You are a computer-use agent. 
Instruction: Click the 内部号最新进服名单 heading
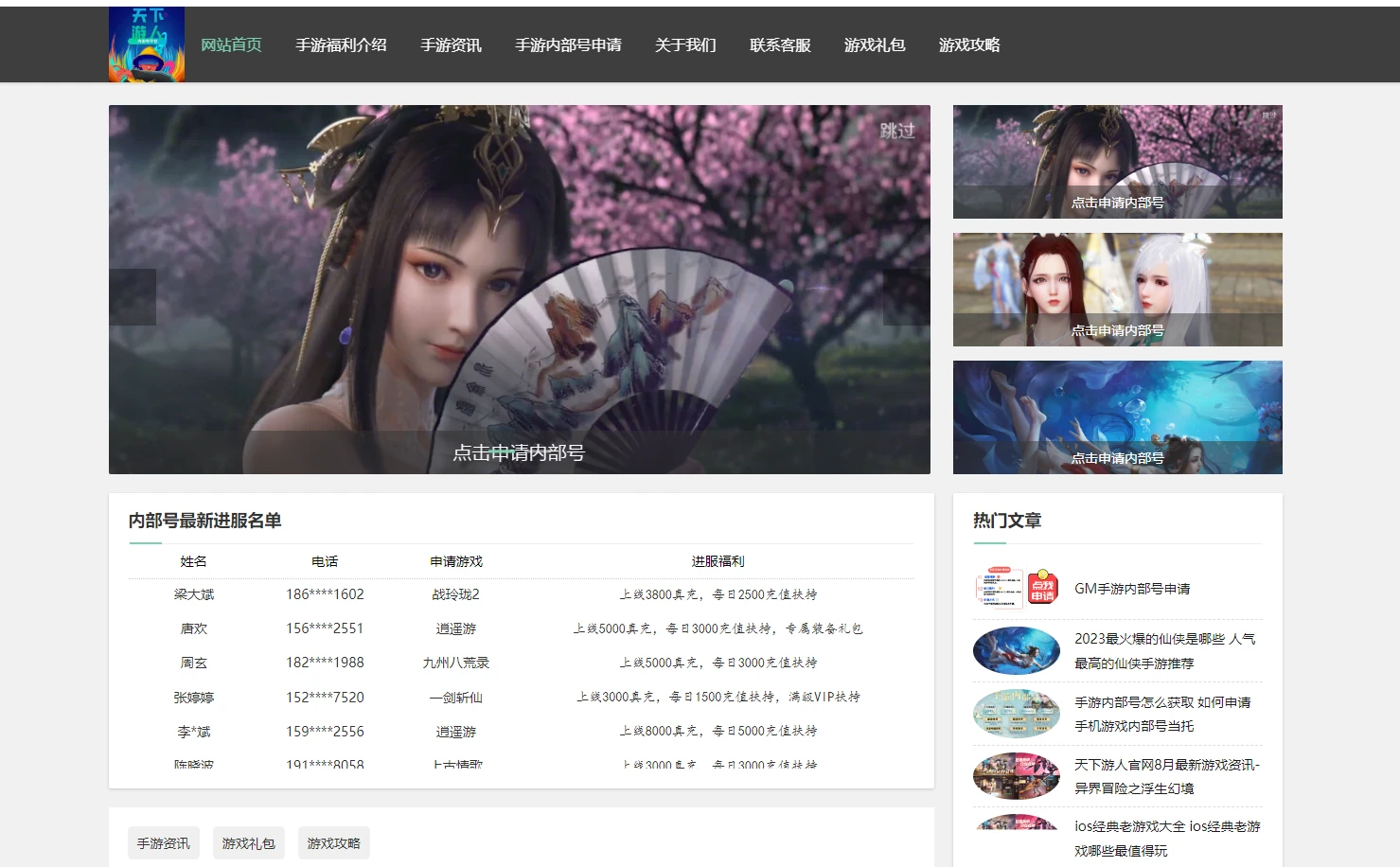pyautogui.click(x=205, y=521)
